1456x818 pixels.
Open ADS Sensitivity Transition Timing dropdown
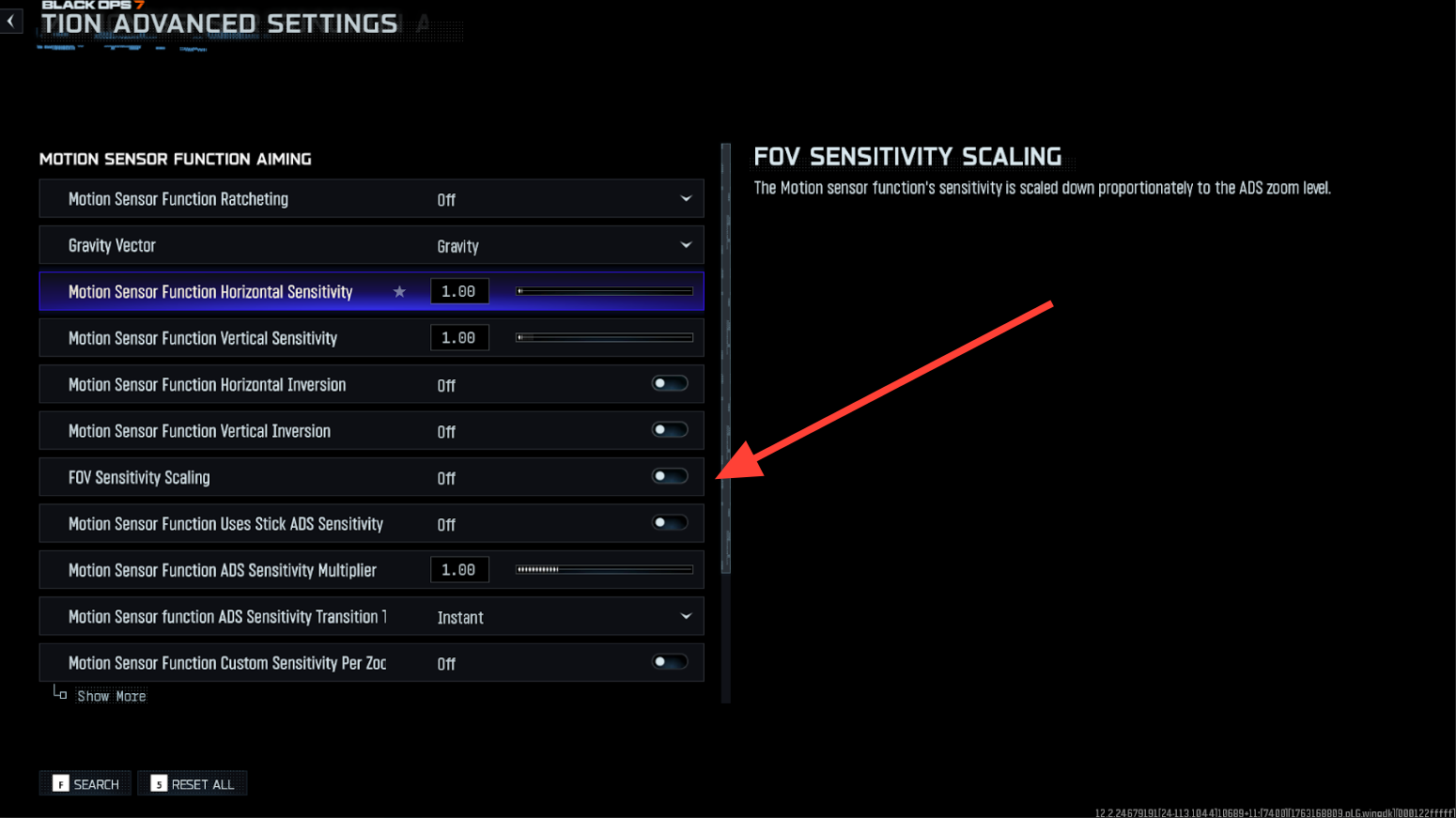coord(686,617)
